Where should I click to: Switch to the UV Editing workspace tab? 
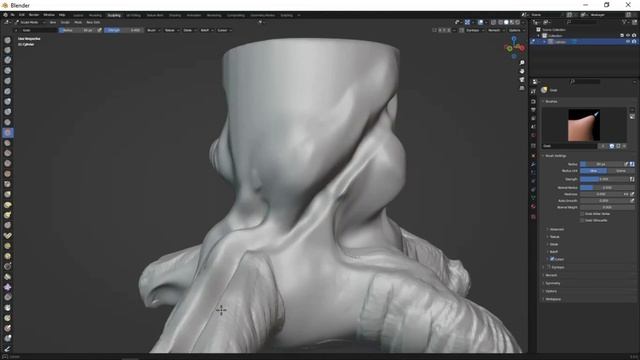(x=133, y=15)
